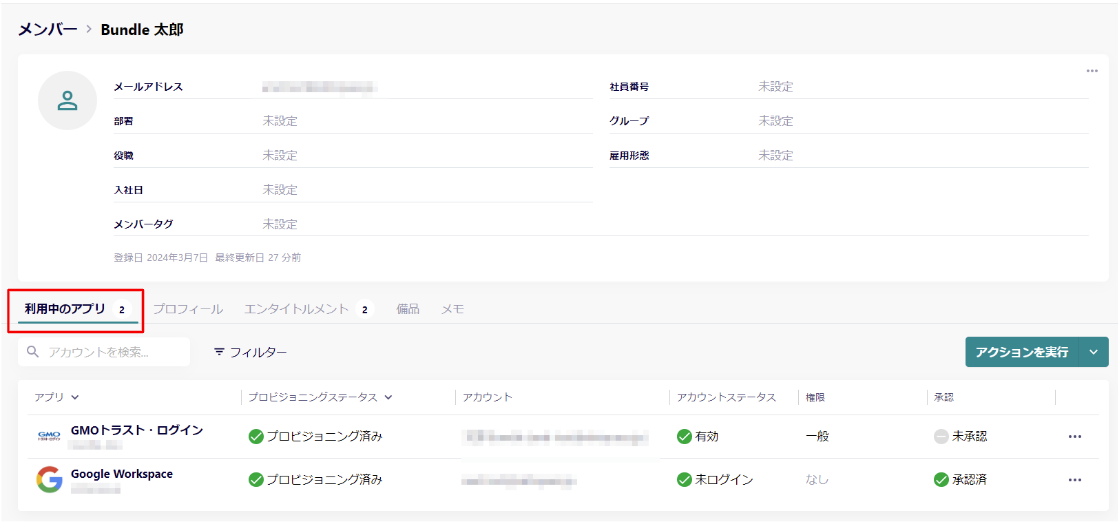Viewport: 1118px width, 523px height.
Task: Select the 備品 tab
Action: 408,310
